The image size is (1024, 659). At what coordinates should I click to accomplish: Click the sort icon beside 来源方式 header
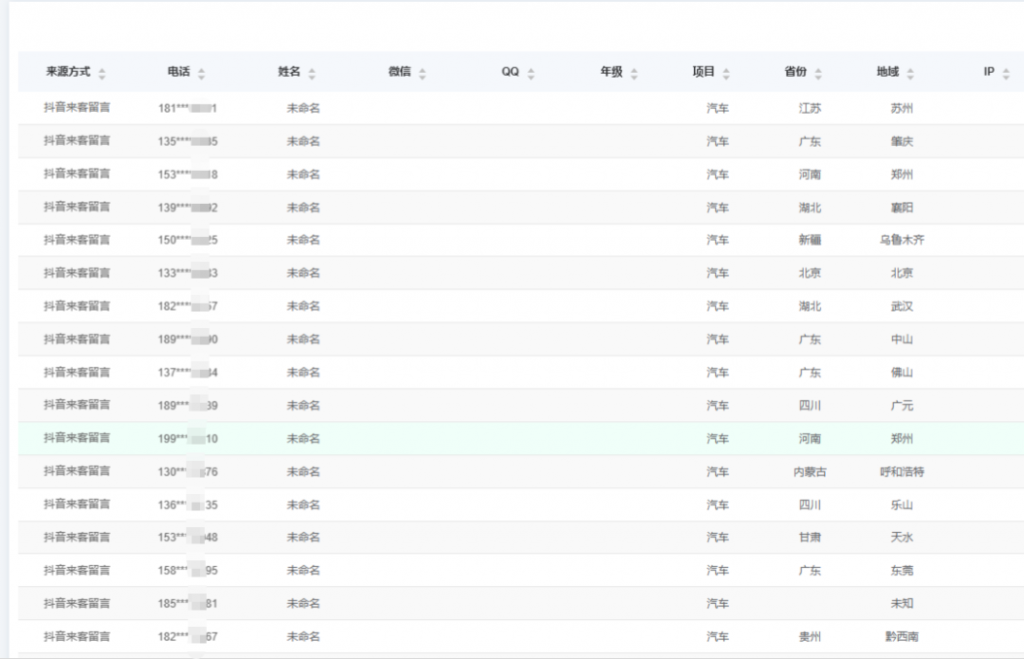tap(102, 73)
